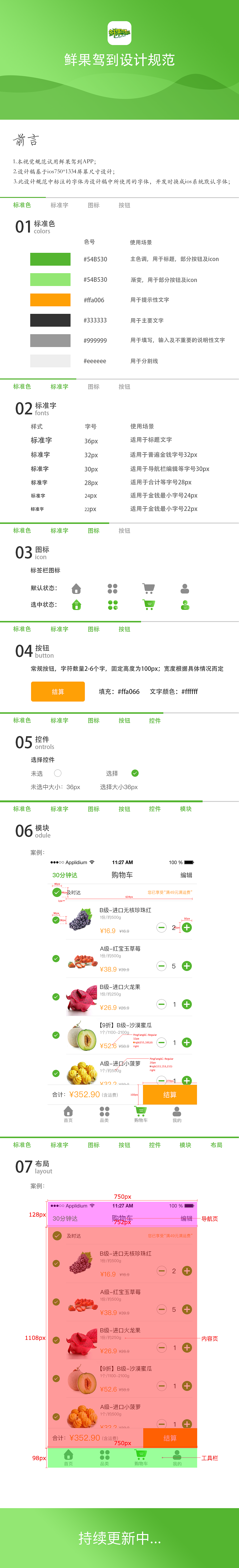Uncheck 红宝玉草莓 item in section 06 mockup
The image size is (239, 1568).
point(56,959)
